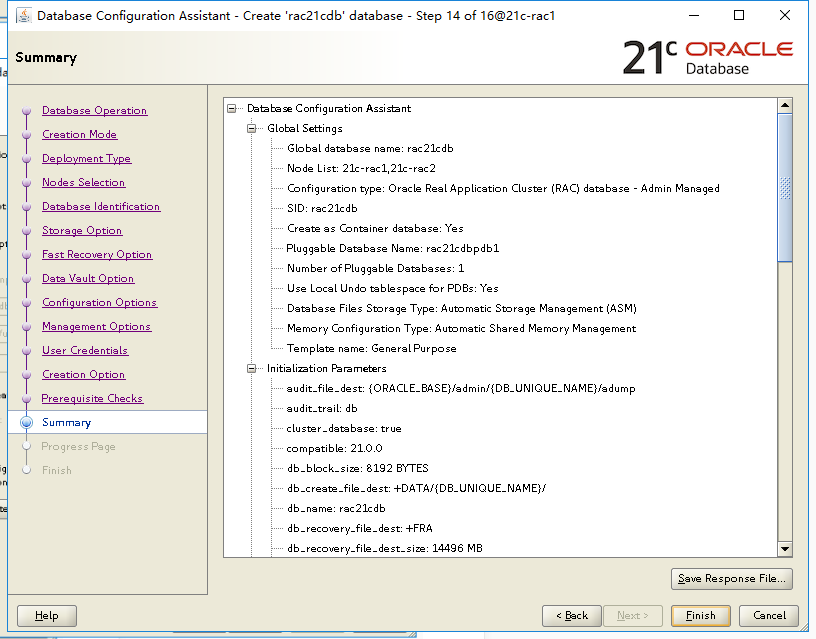
Task: Cancel the database creation wizard
Action: click(x=769, y=616)
